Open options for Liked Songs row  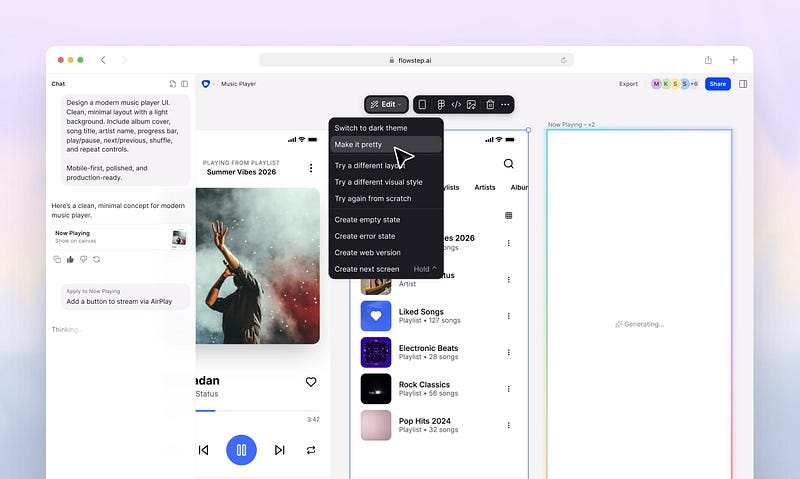(x=509, y=316)
